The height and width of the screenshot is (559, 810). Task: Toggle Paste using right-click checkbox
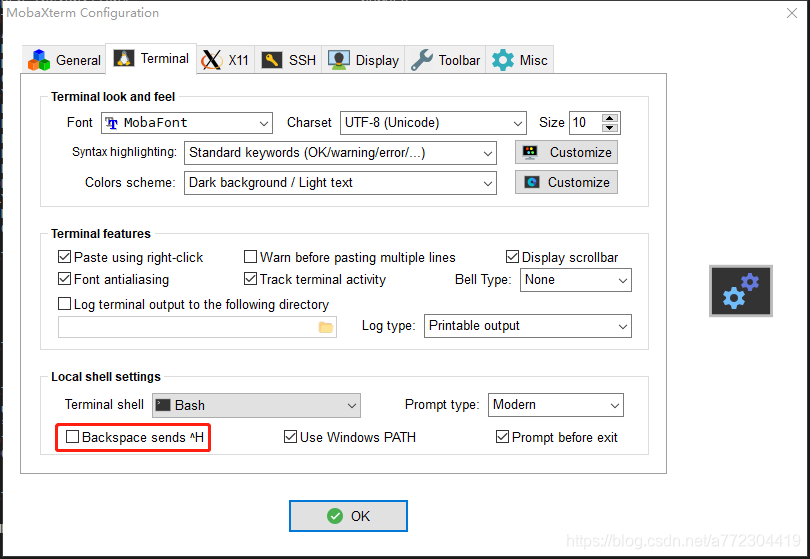(x=65, y=257)
